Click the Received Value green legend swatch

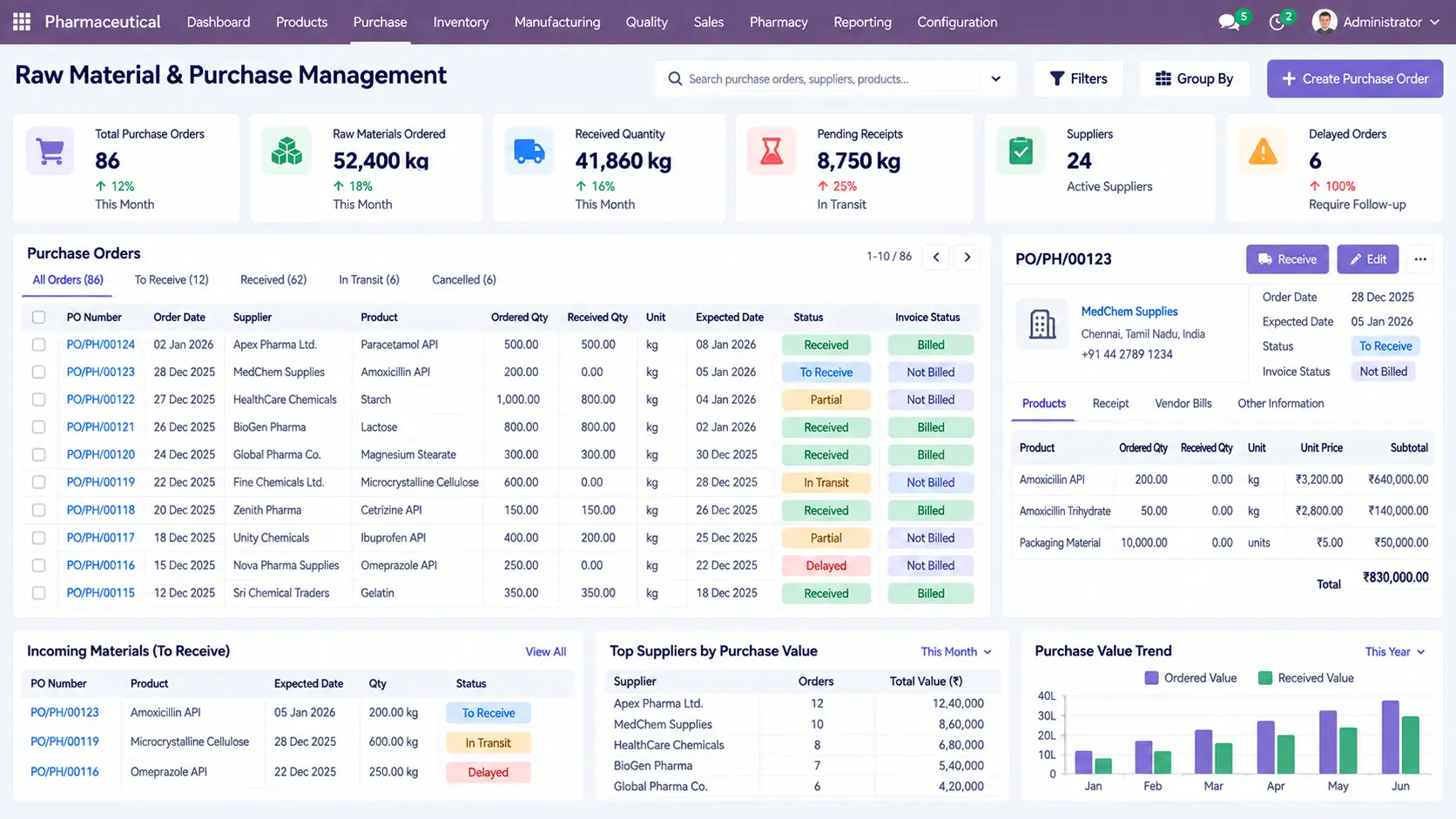pos(1265,678)
